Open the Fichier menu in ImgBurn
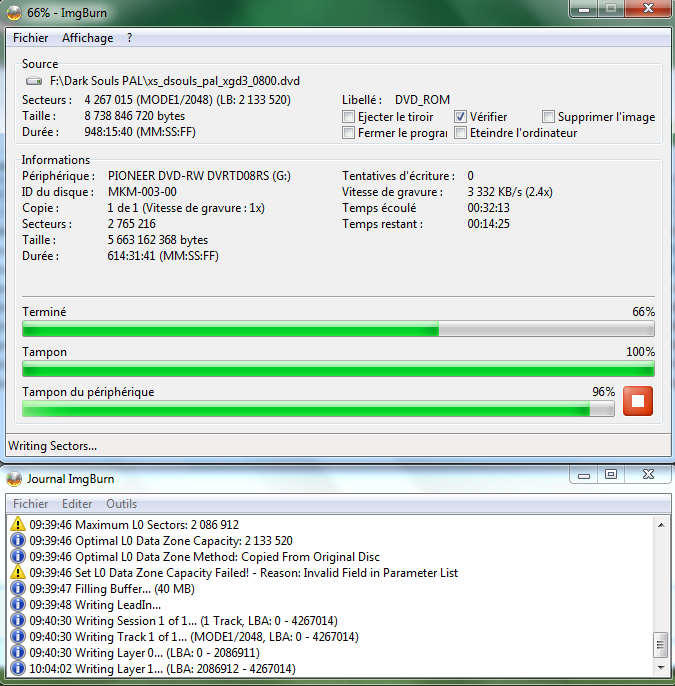This screenshot has width=675, height=686. tap(31, 38)
